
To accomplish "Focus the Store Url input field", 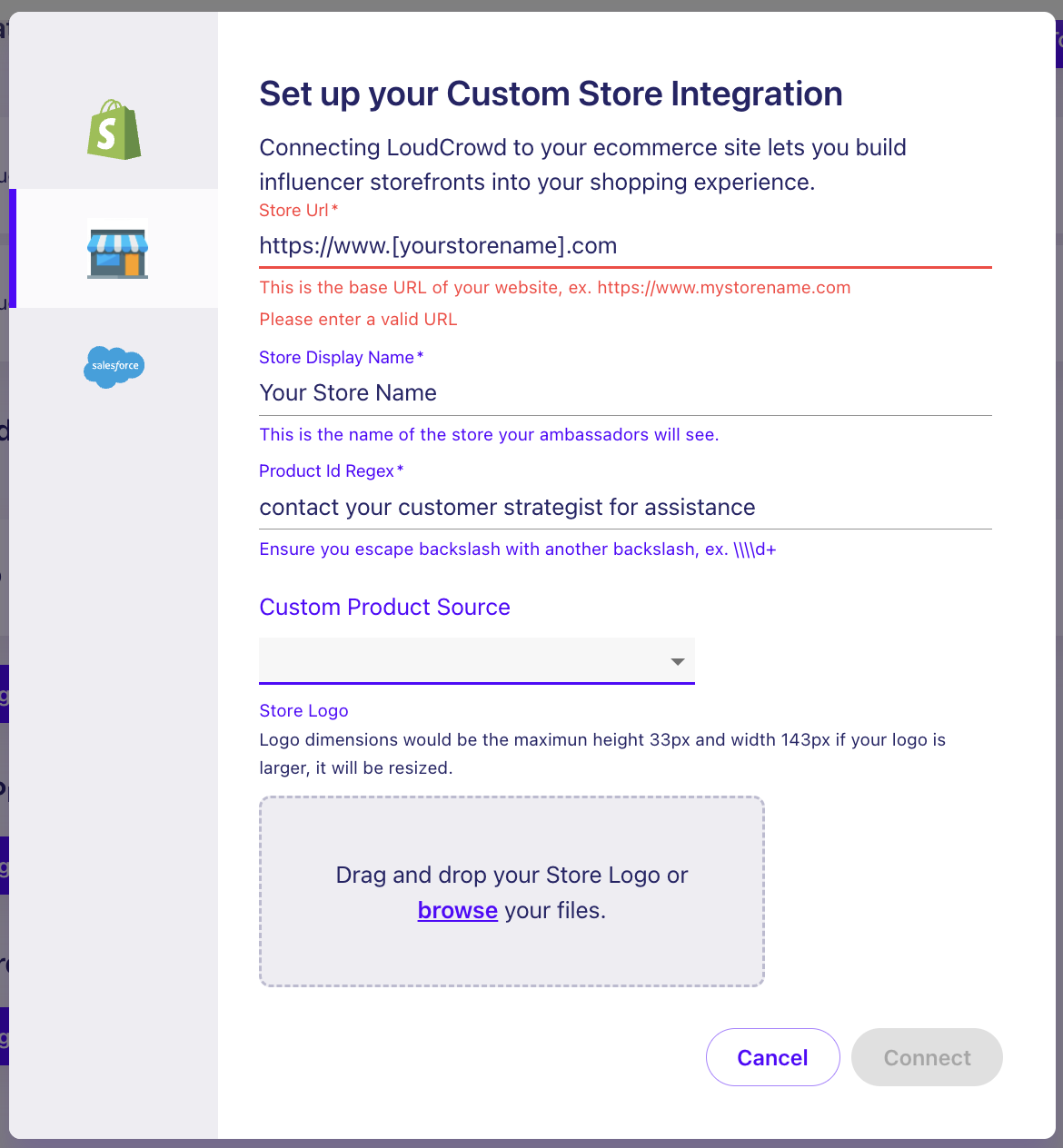I will (x=625, y=246).
